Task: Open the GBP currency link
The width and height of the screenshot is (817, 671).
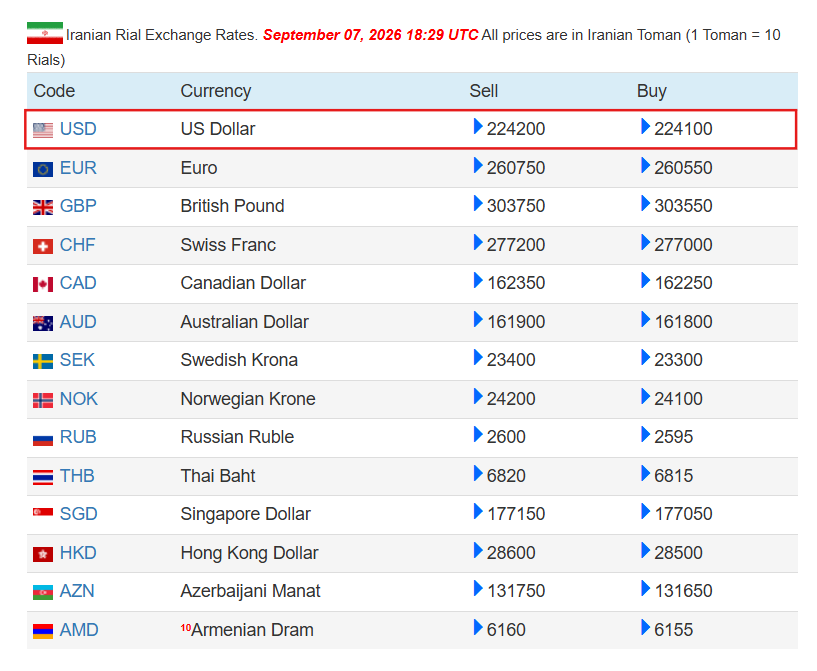Action: coord(78,206)
